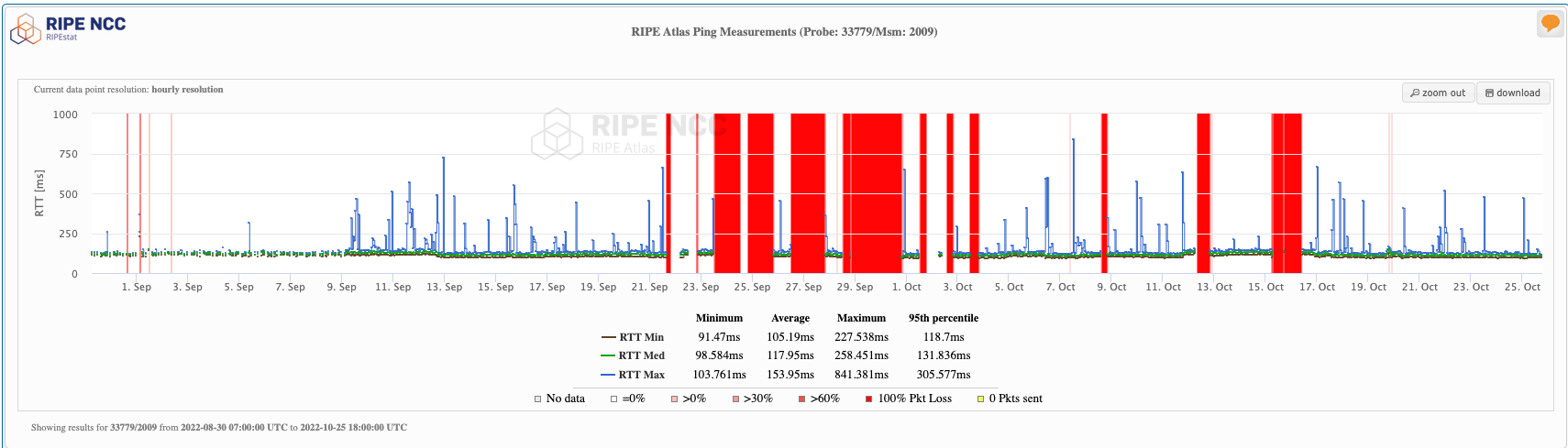Click the yellow 0 Pkts sent square
The height and width of the screenshot is (448, 1568).
pos(980,399)
